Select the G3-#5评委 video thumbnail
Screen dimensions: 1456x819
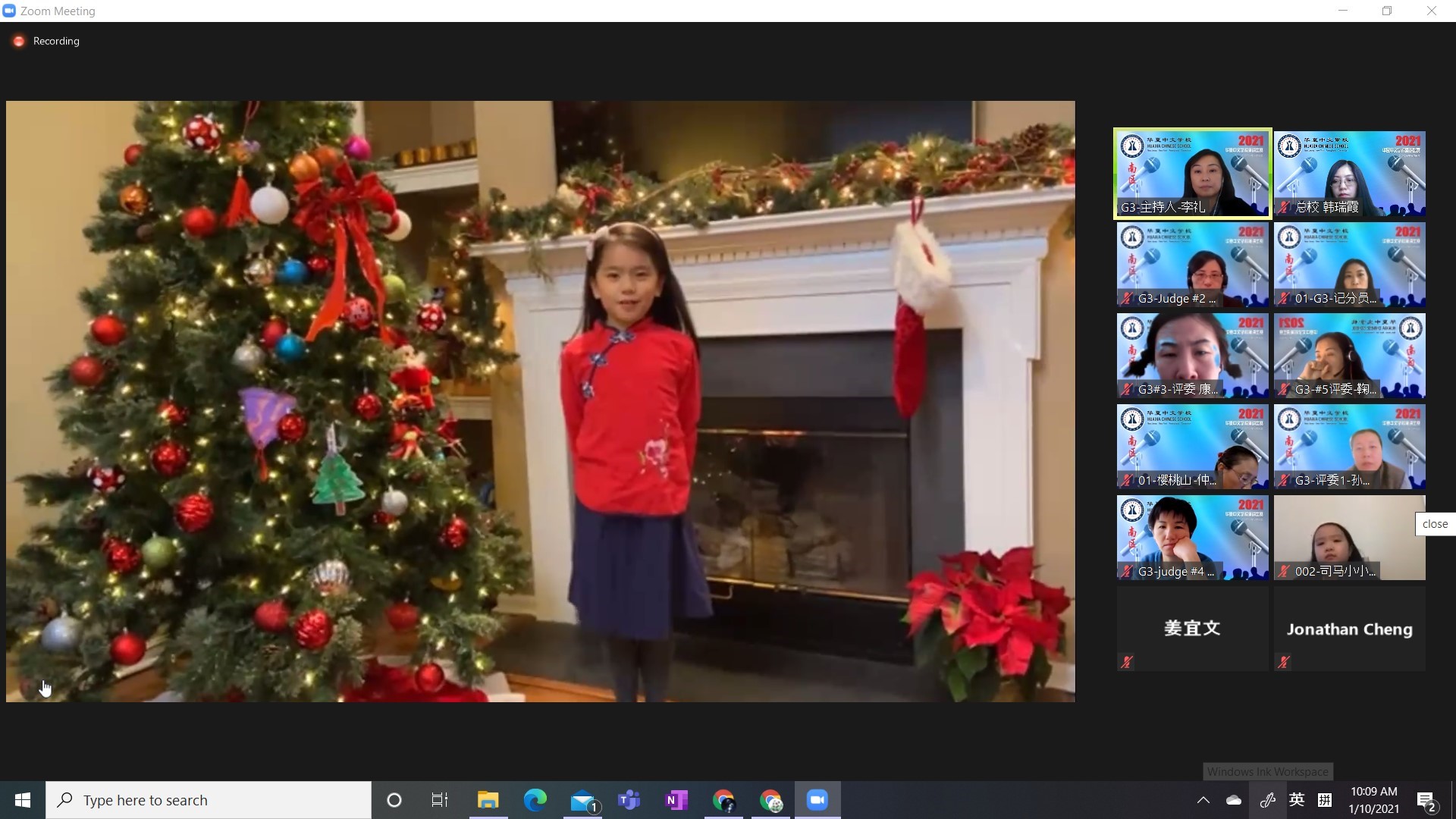click(1350, 356)
